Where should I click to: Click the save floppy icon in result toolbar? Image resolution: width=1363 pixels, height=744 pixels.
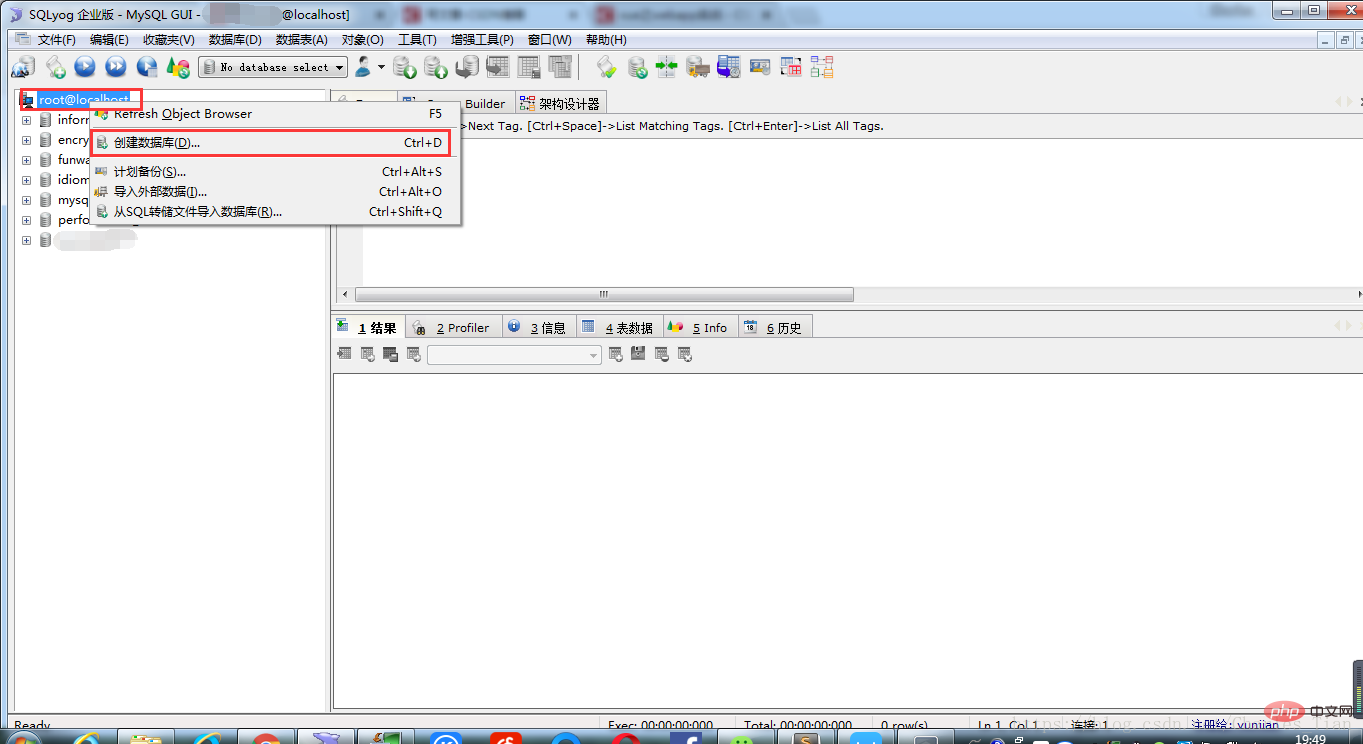pos(638,354)
